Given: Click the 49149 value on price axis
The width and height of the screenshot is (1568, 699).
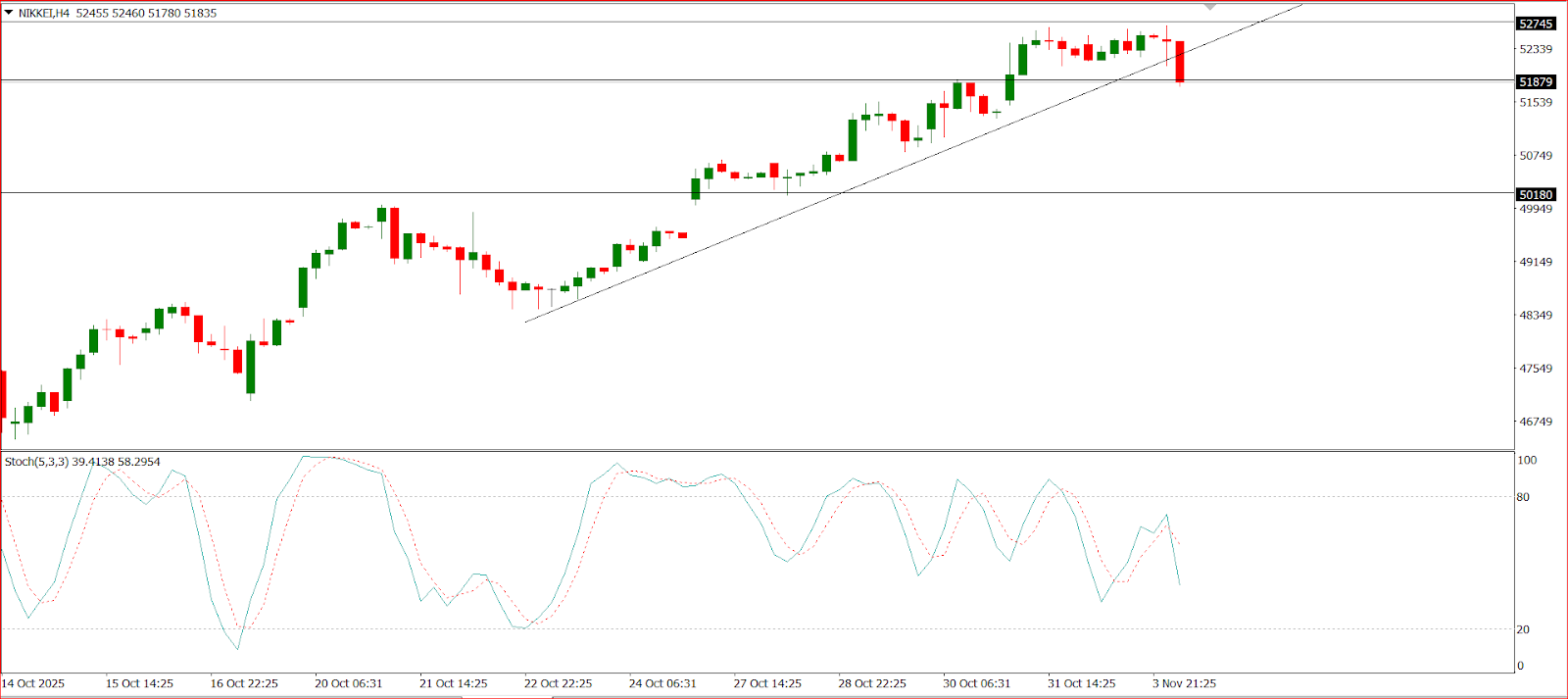Looking at the screenshot, I should coord(1536,262).
